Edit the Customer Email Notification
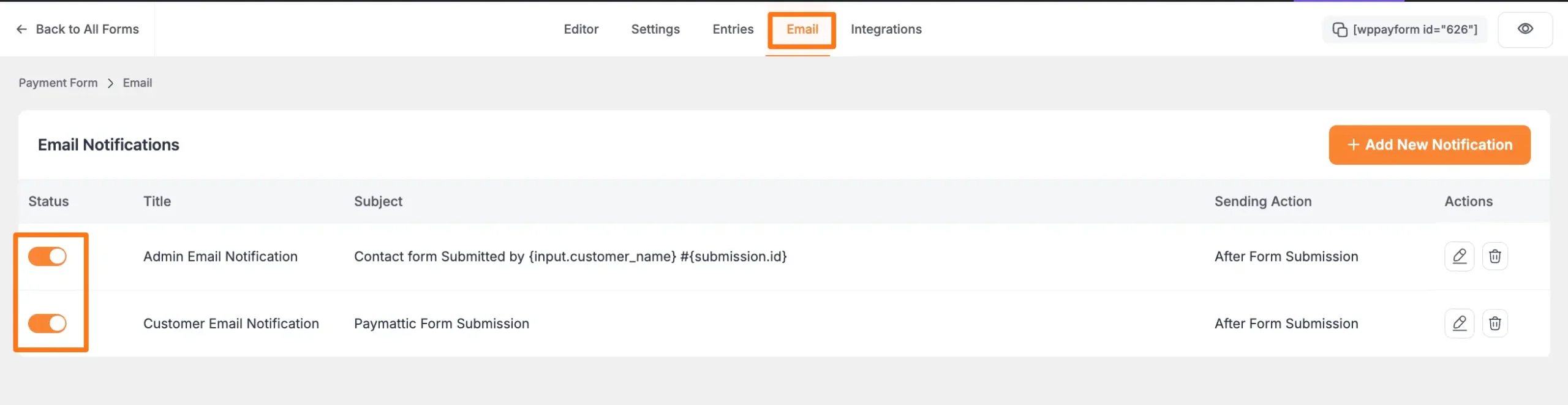The width and height of the screenshot is (1568, 405). 1459,323
